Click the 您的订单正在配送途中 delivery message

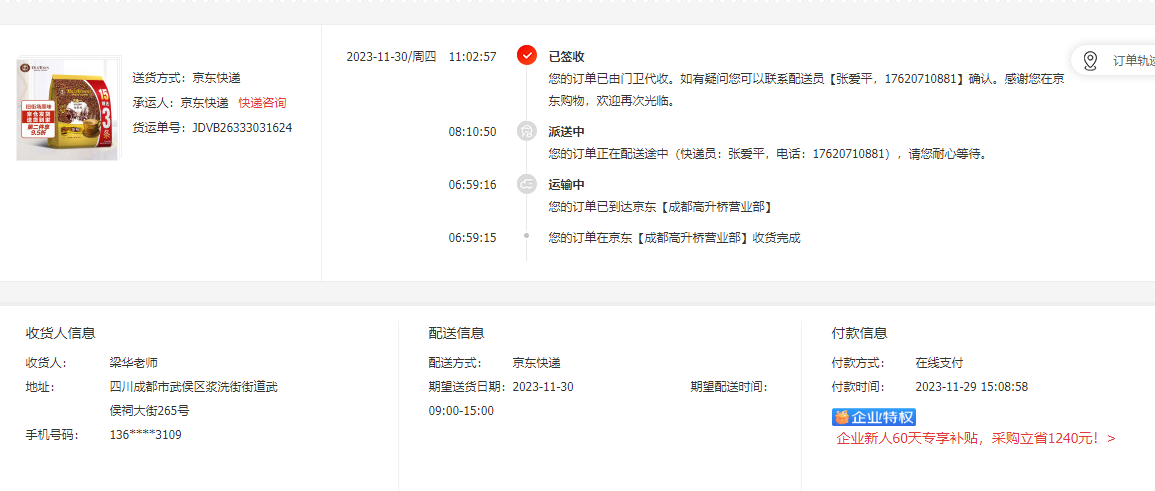(768, 155)
